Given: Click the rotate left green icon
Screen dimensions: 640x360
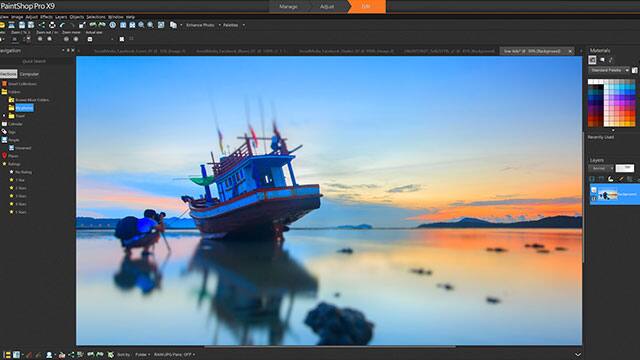Looking at the screenshot, I should tap(93, 25).
